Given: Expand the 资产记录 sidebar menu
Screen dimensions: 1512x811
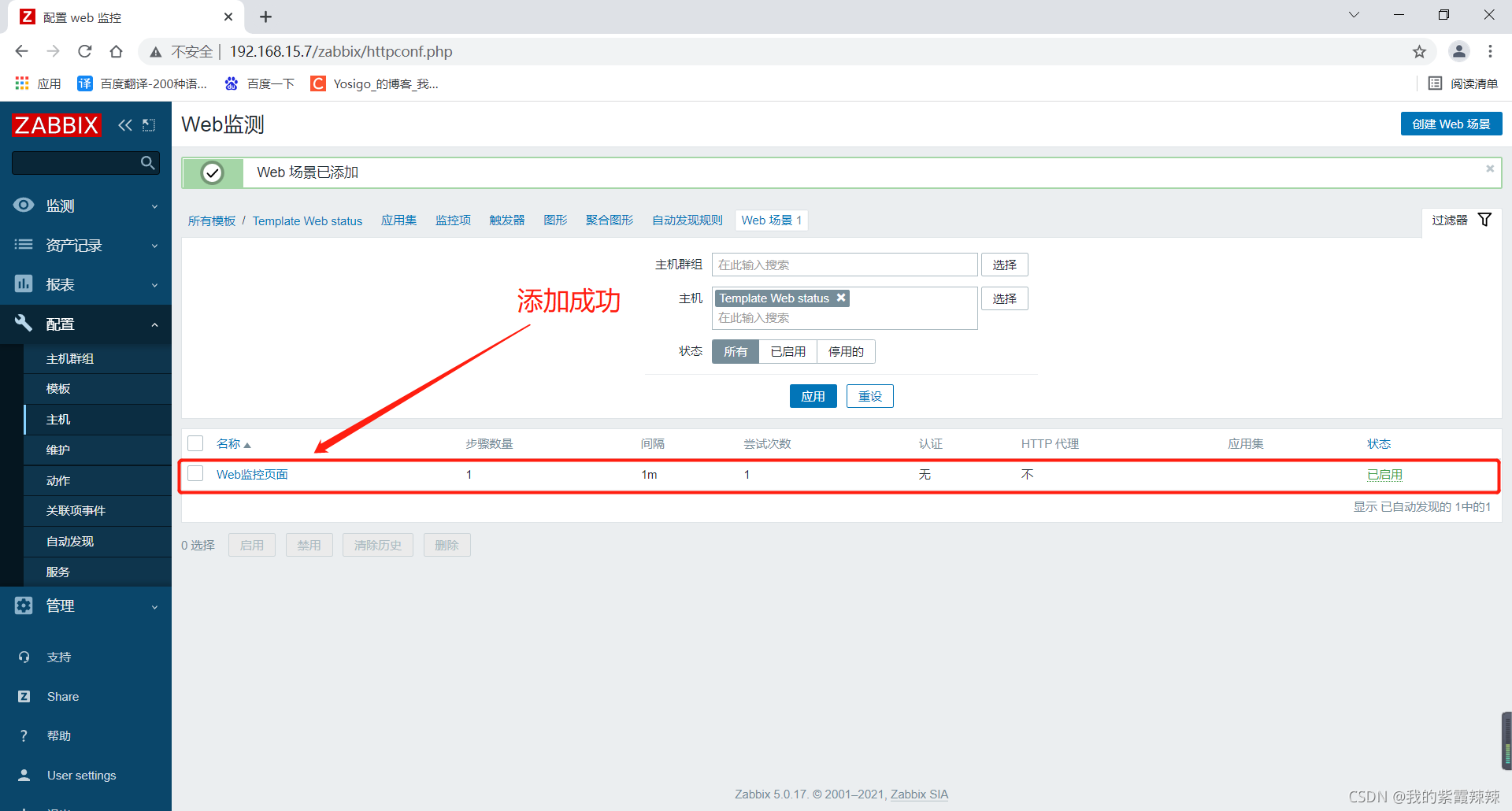Looking at the screenshot, I should tap(86, 245).
